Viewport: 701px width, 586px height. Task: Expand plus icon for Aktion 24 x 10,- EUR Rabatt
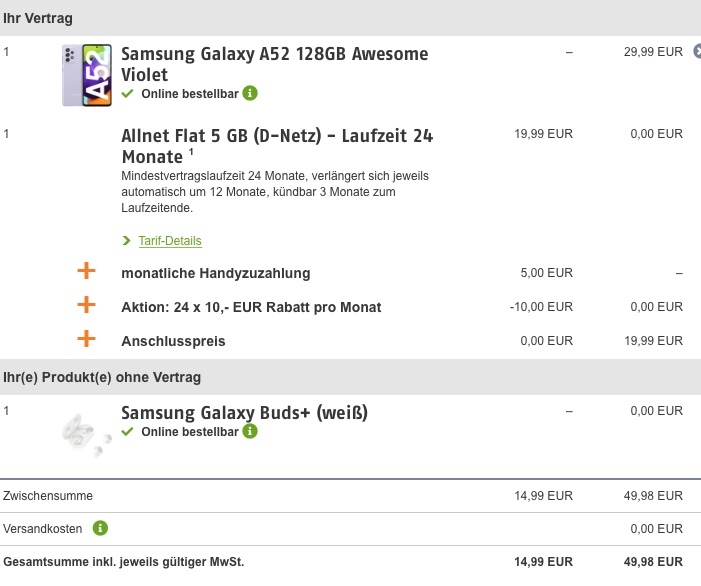click(86, 305)
